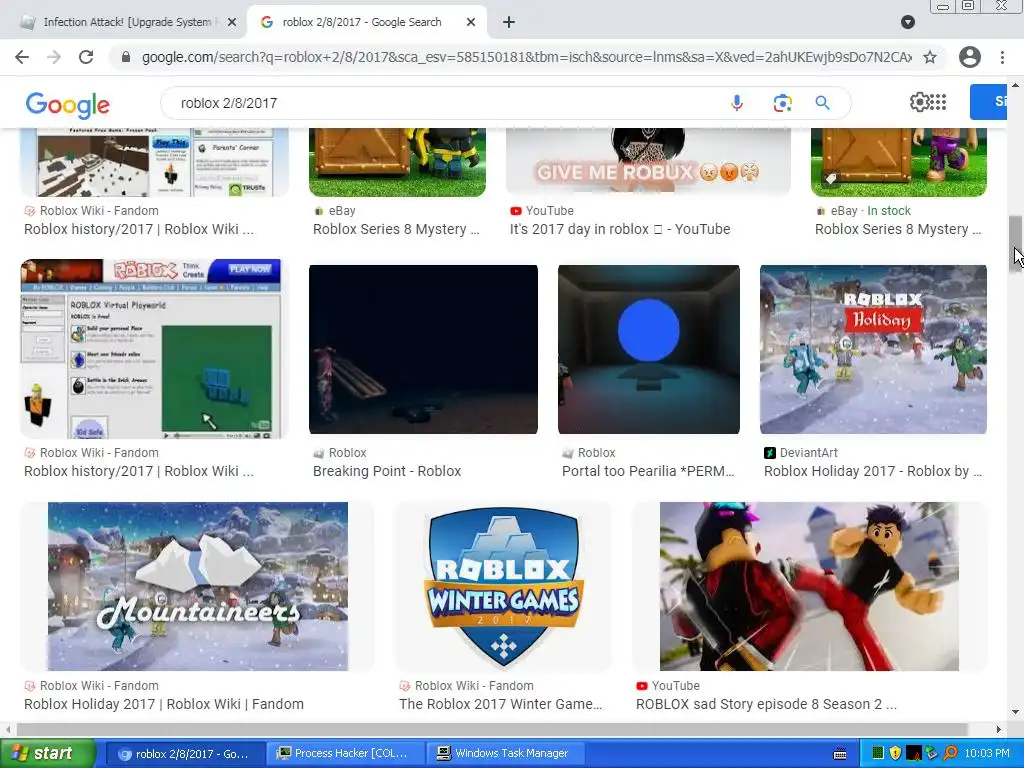The height and width of the screenshot is (768, 1024).
Task: Bookmark this page with the star icon
Action: click(930, 57)
